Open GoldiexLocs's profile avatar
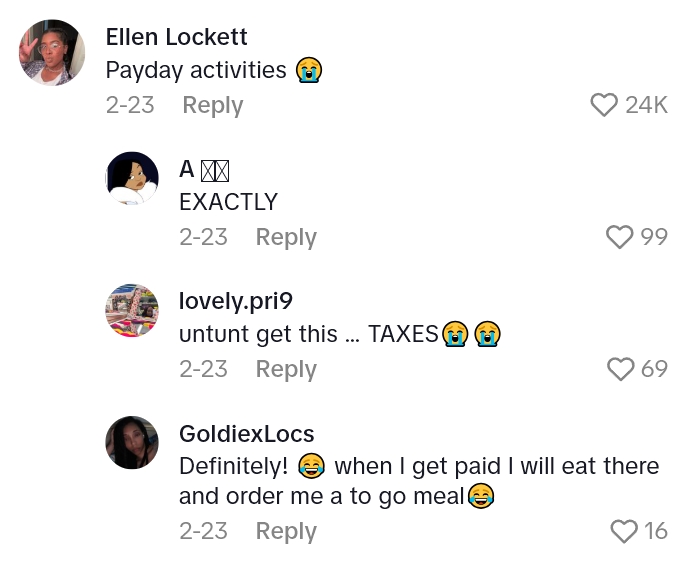 click(x=132, y=442)
